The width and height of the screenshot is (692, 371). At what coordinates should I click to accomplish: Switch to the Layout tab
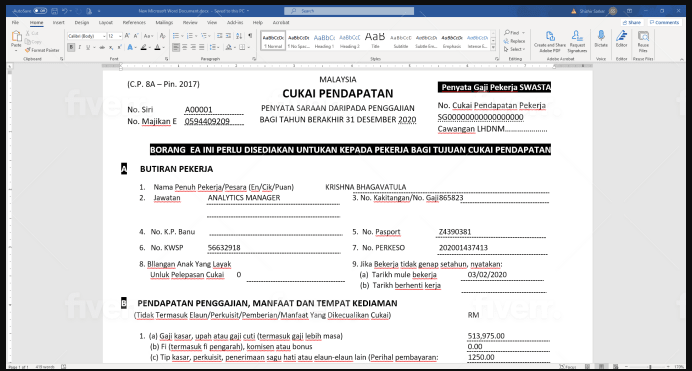[x=105, y=22]
